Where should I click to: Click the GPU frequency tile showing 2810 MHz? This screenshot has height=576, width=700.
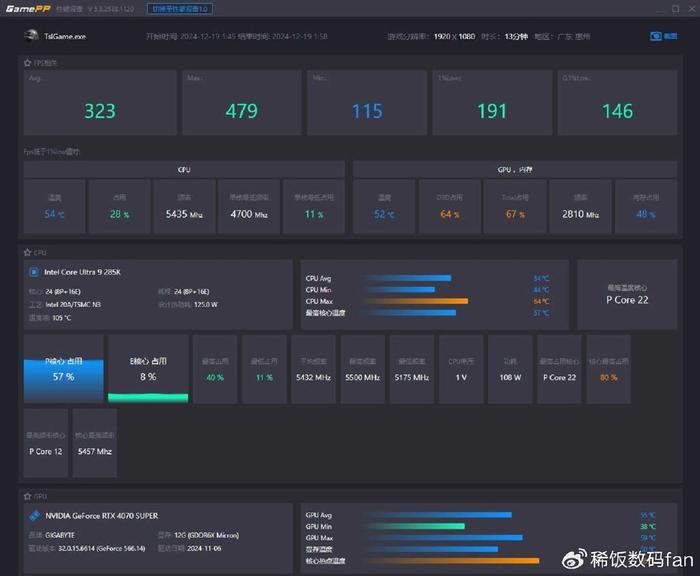[580, 206]
